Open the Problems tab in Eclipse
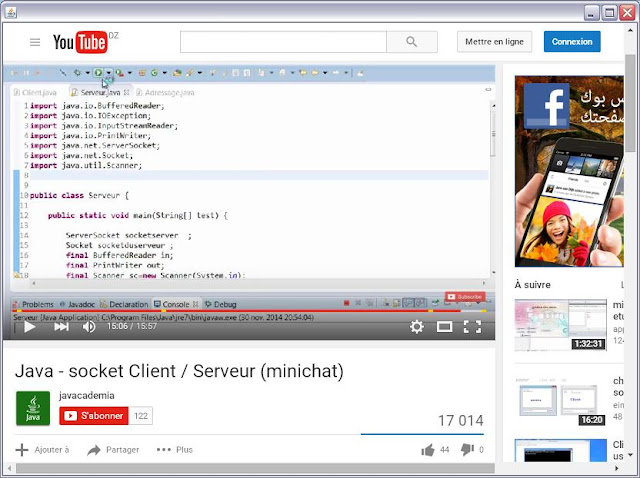 pos(33,304)
